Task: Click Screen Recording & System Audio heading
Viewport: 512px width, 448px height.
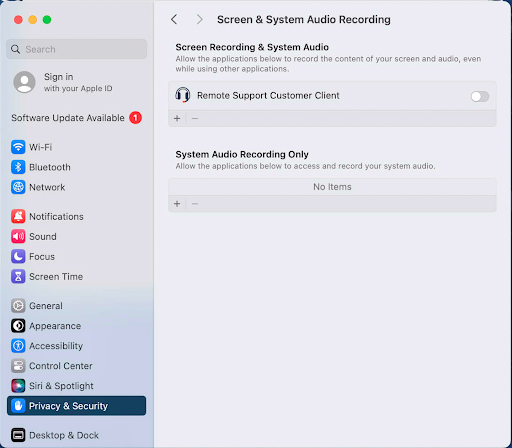Action: 252,47
